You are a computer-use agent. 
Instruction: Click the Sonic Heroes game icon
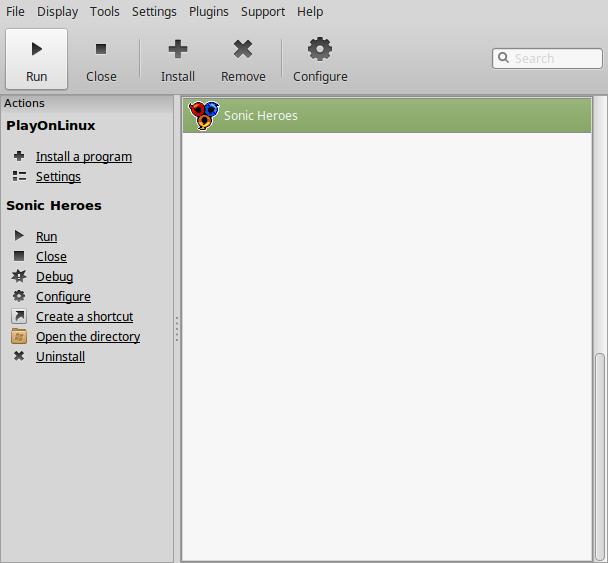coord(204,115)
